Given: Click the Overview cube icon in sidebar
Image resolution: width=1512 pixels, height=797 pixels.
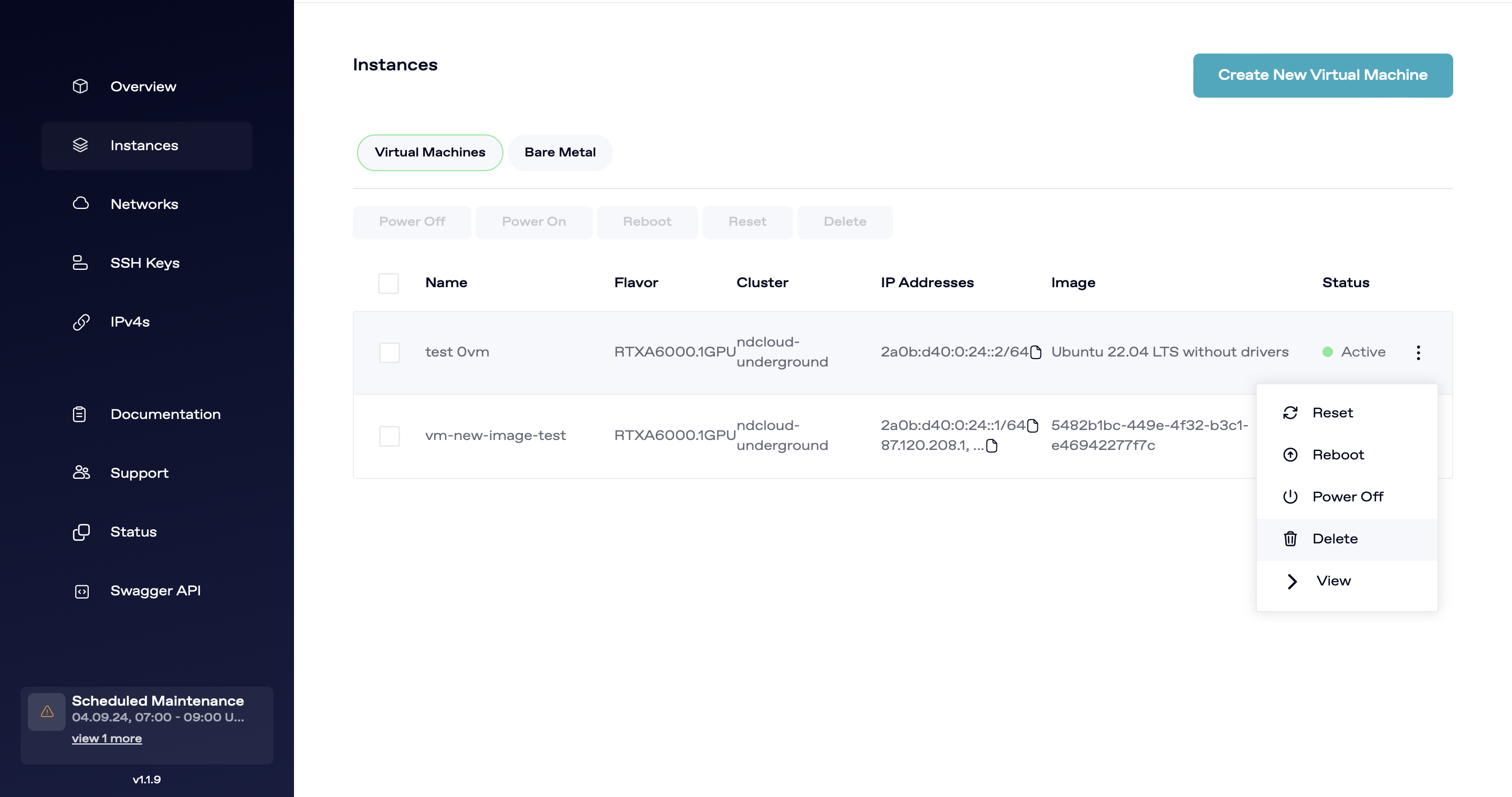Looking at the screenshot, I should [80, 86].
